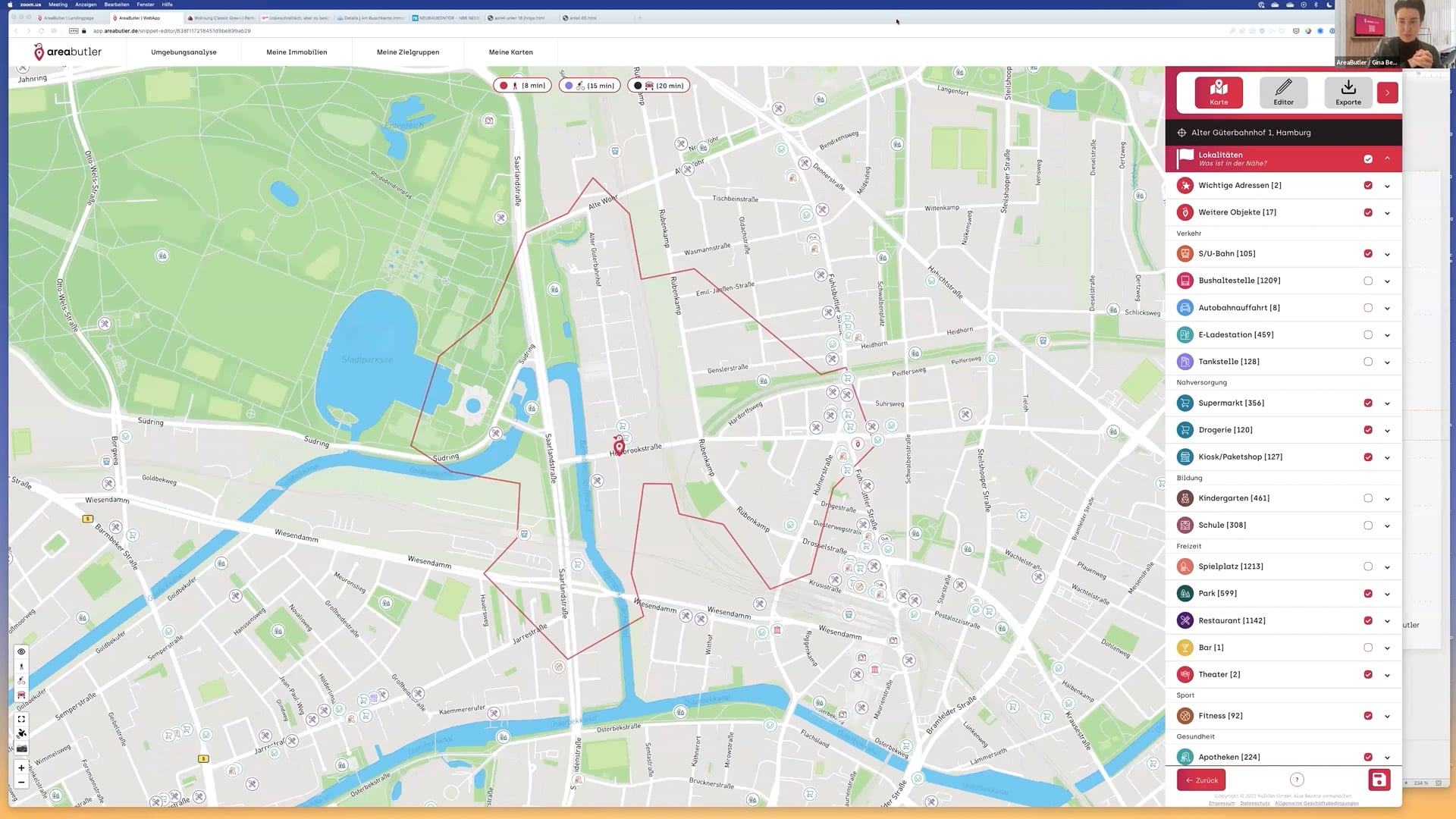
Task: Open the Meeting menu in macOS menu bar
Action: (58, 5)
